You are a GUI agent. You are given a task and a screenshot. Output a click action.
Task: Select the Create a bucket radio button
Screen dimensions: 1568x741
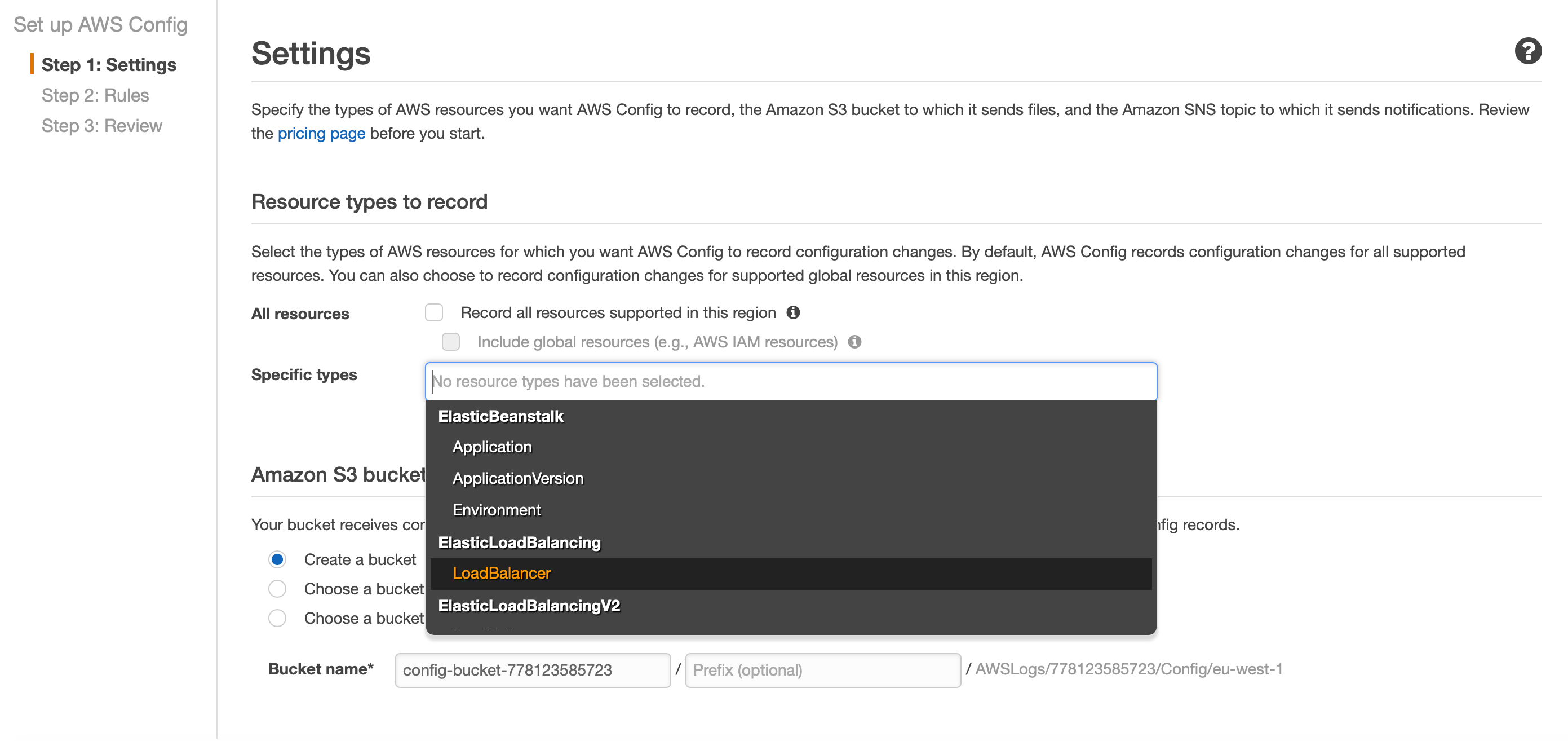tap(277, 559)
